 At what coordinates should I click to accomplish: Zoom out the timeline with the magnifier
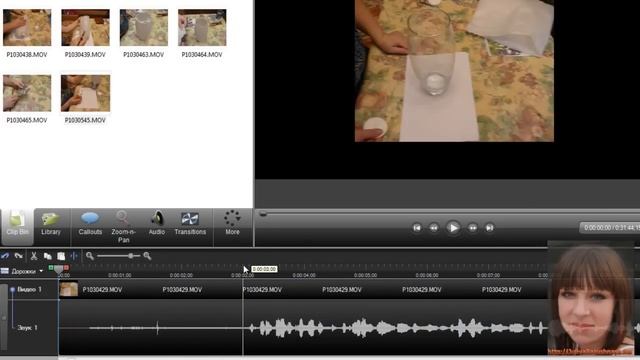(x=90, y=256)
